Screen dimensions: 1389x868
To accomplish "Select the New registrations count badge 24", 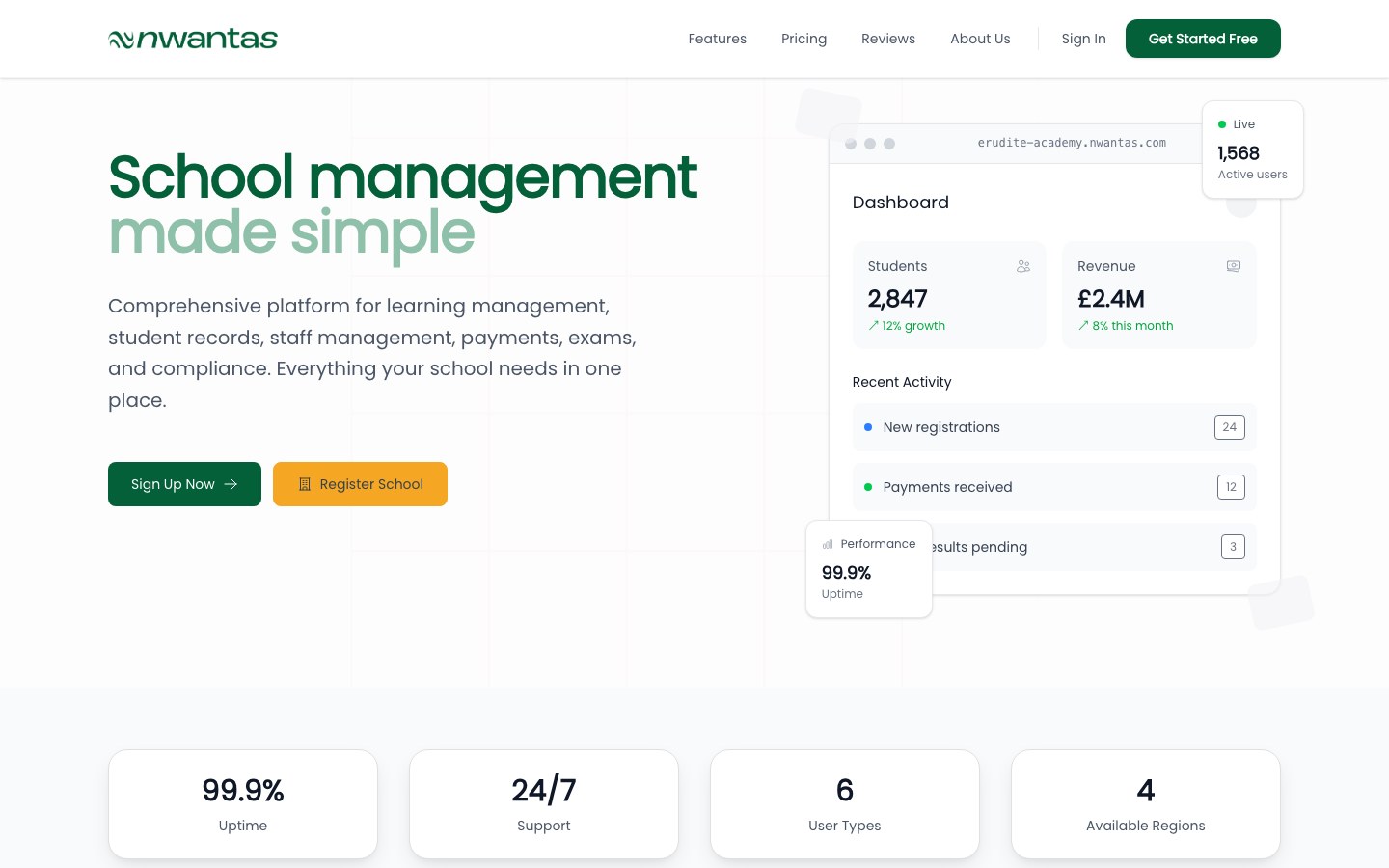I will [x=1229, y=427].
